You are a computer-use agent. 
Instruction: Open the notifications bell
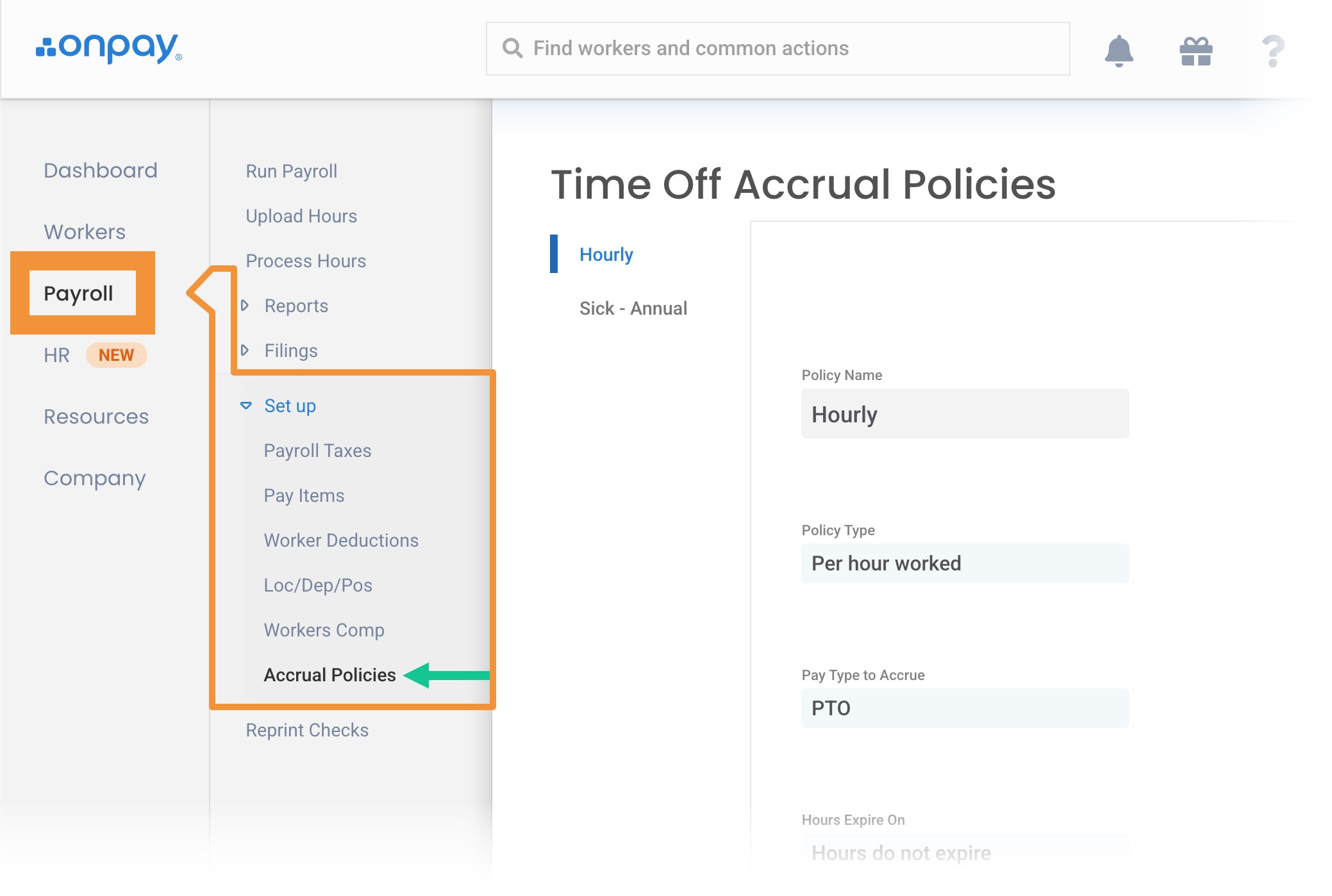(1119, 50)
